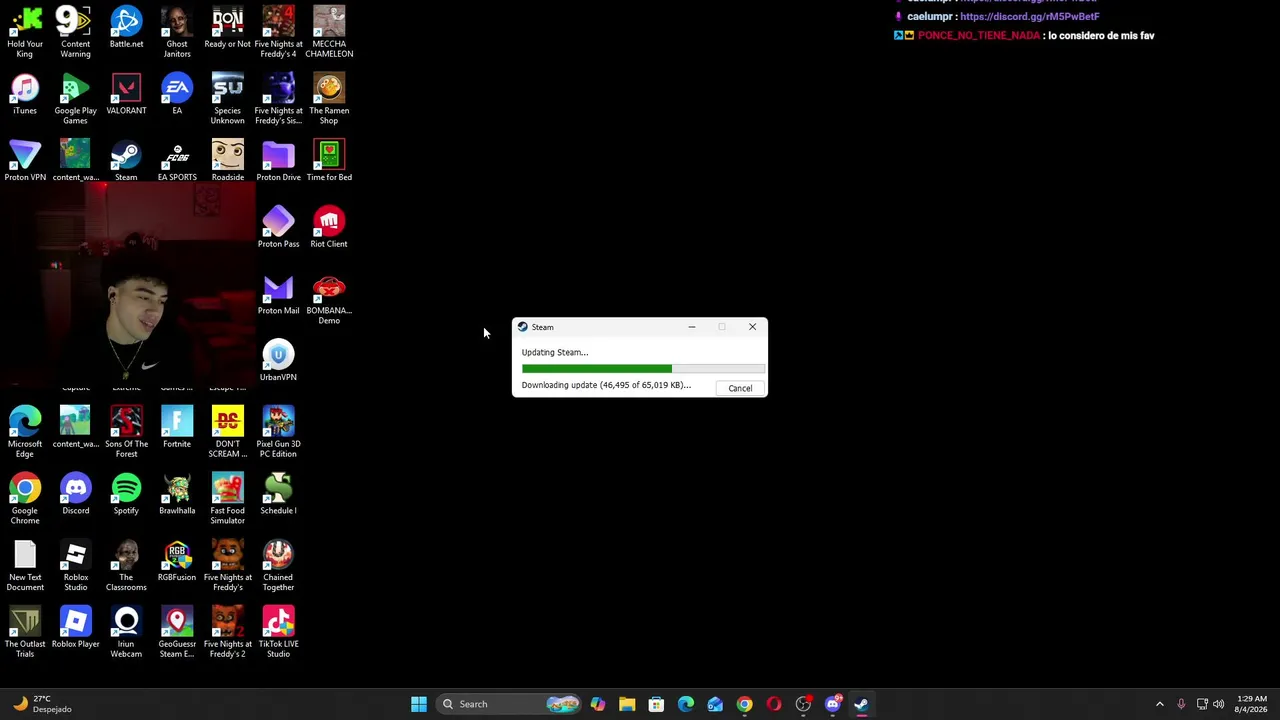Screen dimensions: 1280x720
Task: Open the weather widget showing 27°C
Action: (x=42, y=704)
